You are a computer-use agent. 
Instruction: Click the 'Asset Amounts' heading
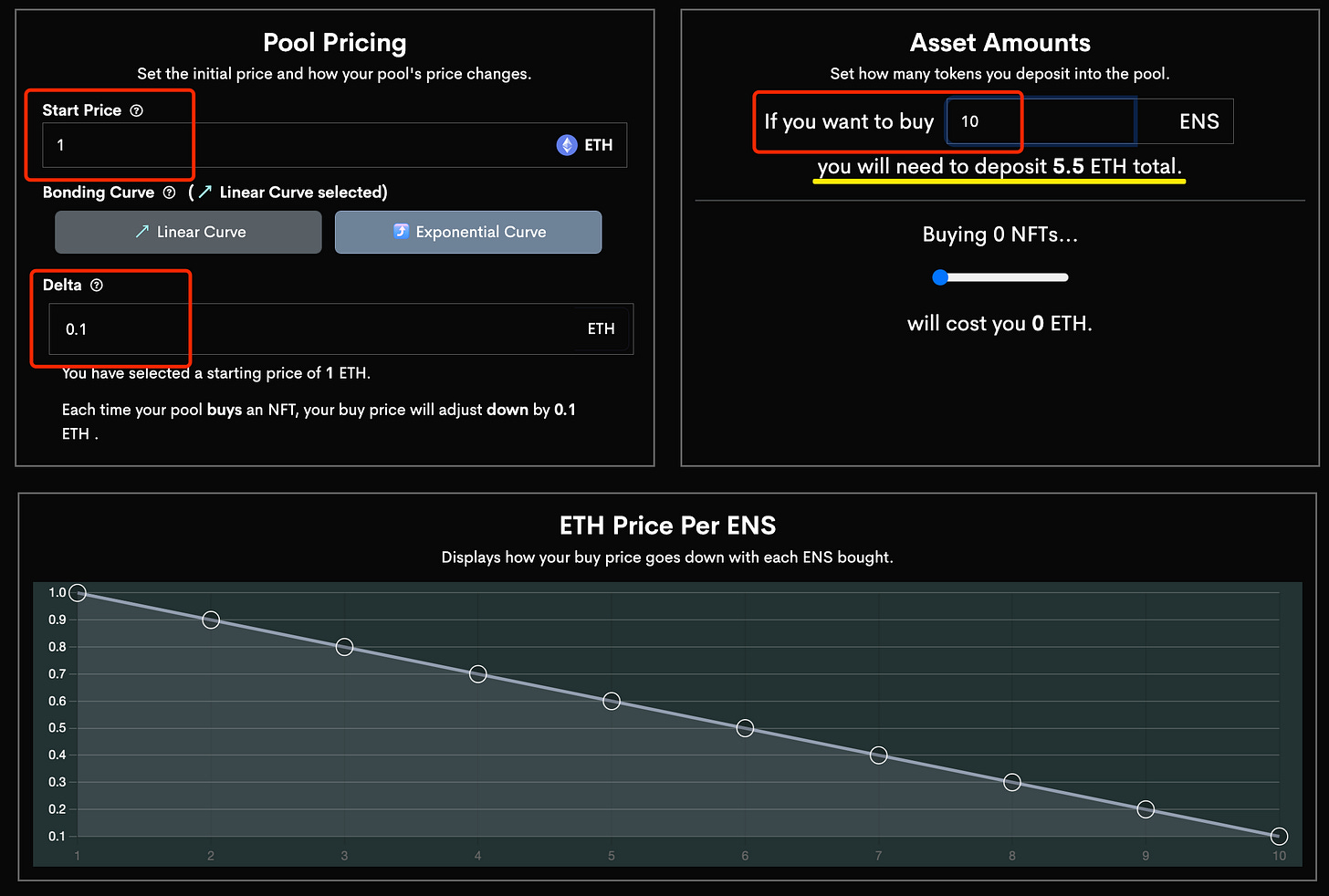coord(1000,43)
